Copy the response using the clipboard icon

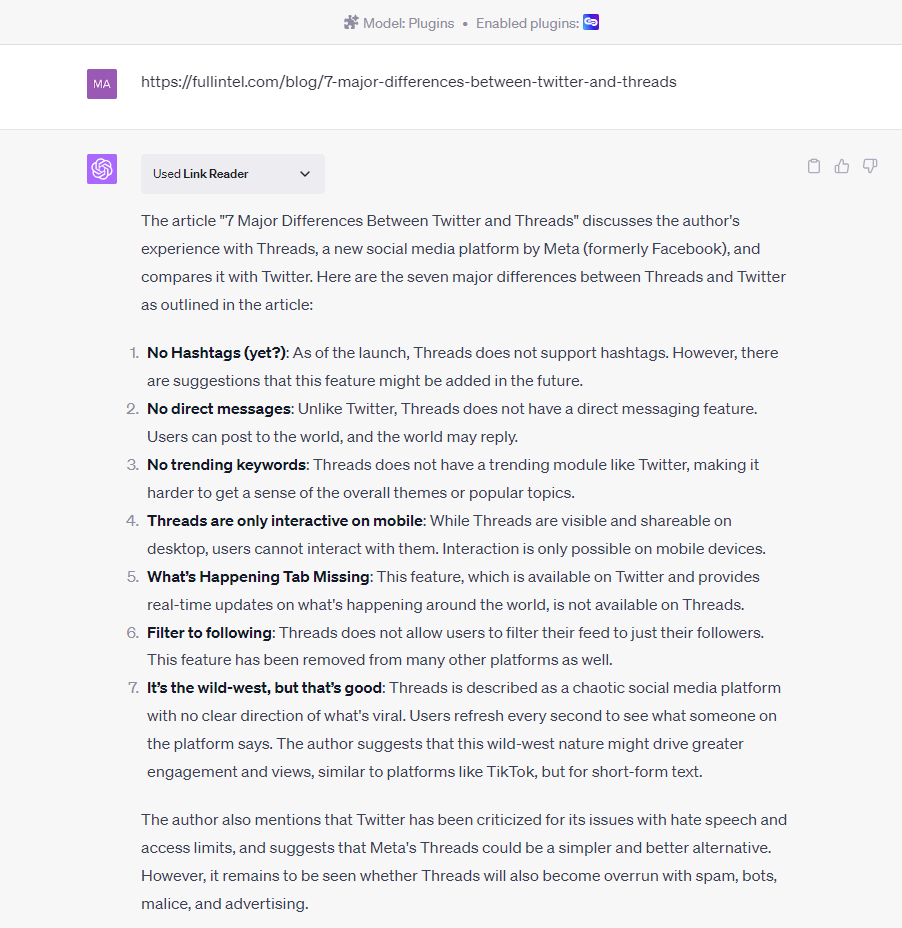pyautogui.click(x=814, y=166)
